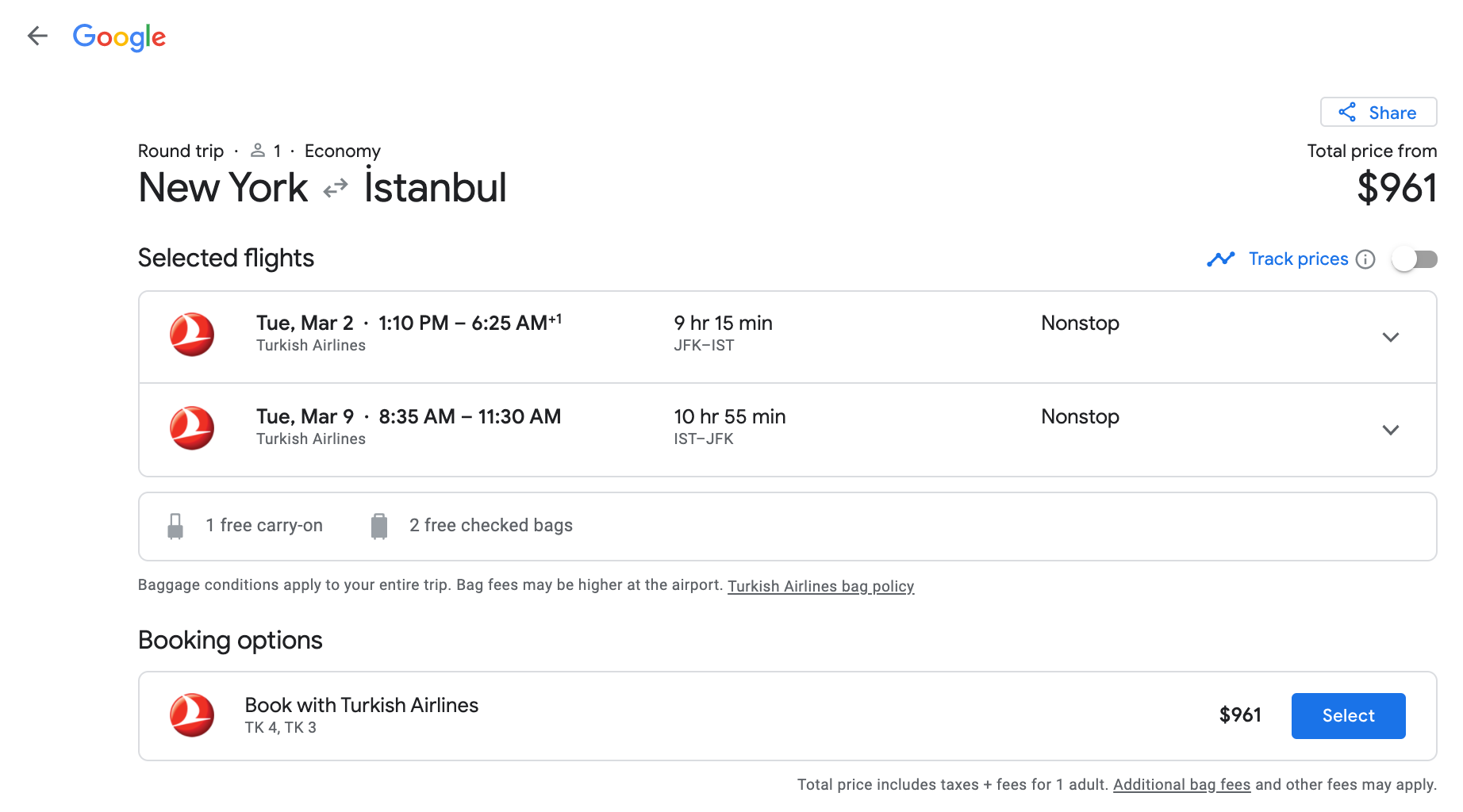Click the back arrow icon
Screen dimensions: 1463x812
37,36
